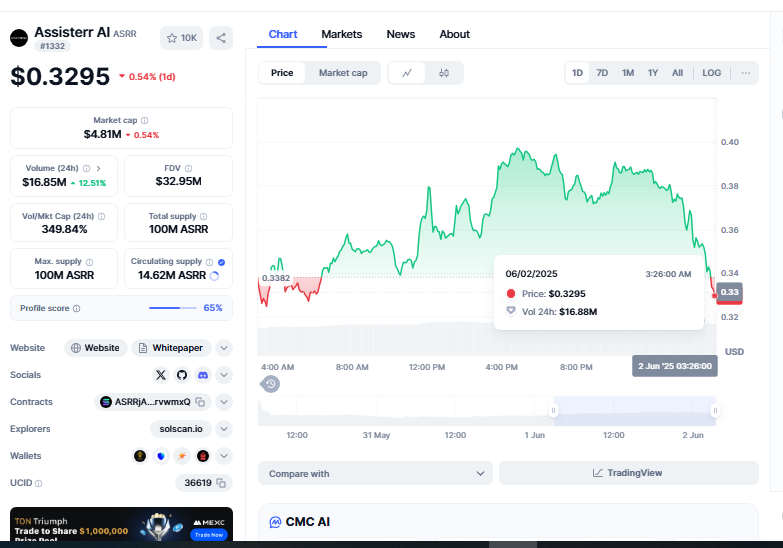The height and width of the screenshot is (548, 783).
Task: Expand the Wallets chevron
Action: pyautogui.click(x=224, y=456)
